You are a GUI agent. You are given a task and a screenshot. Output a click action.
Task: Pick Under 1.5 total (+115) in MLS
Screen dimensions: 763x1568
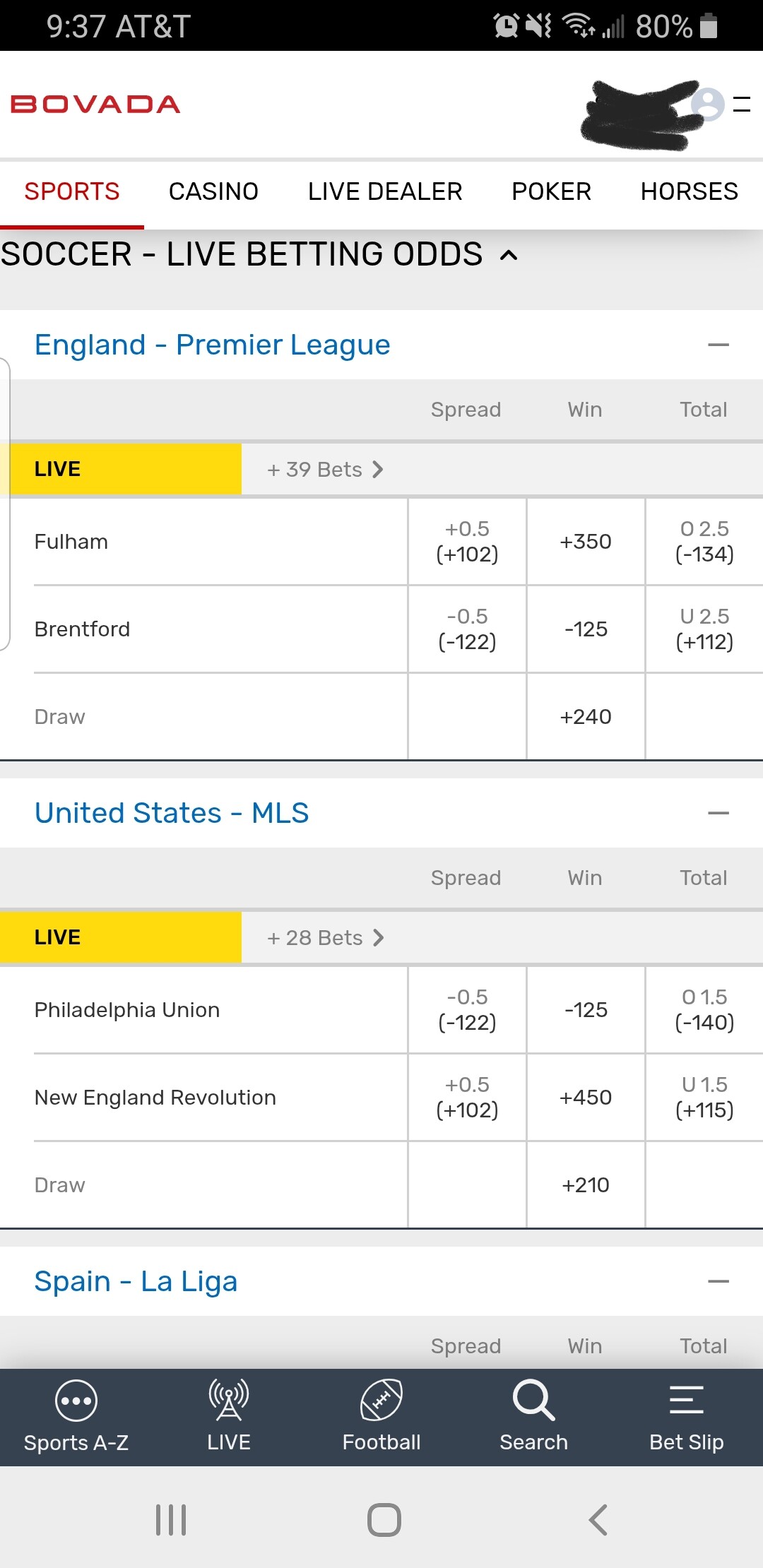tap(704, 1098)
